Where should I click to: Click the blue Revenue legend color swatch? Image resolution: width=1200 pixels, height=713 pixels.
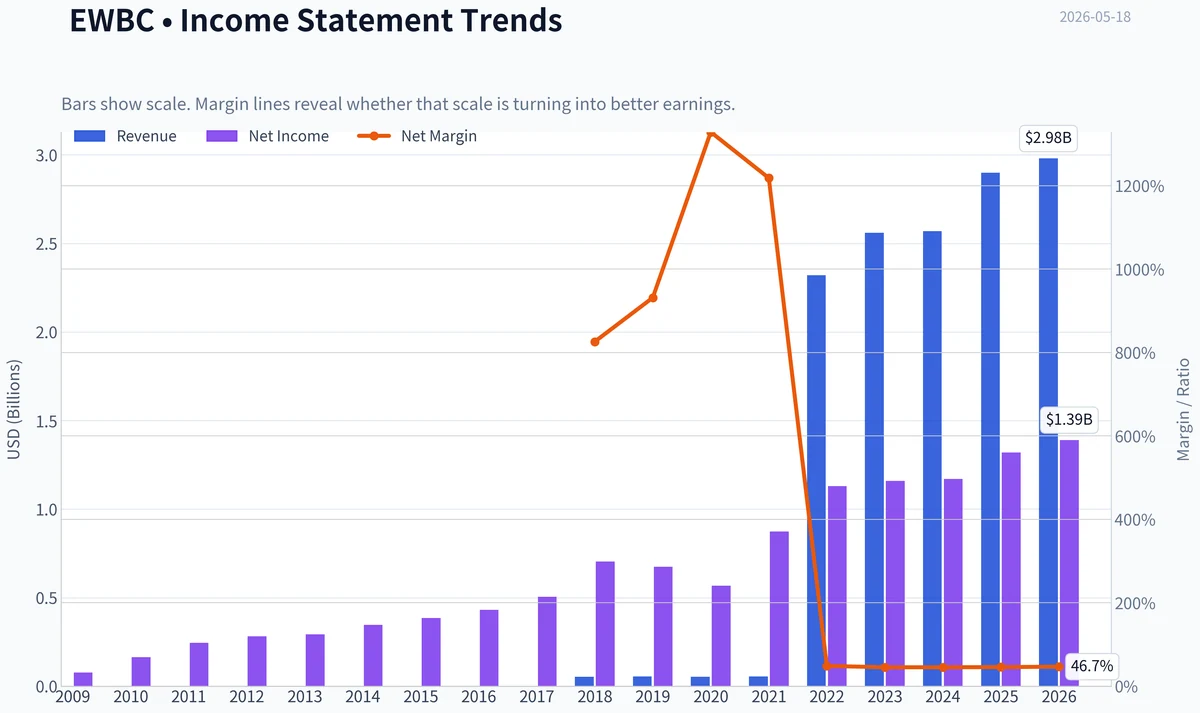(89, 136)
